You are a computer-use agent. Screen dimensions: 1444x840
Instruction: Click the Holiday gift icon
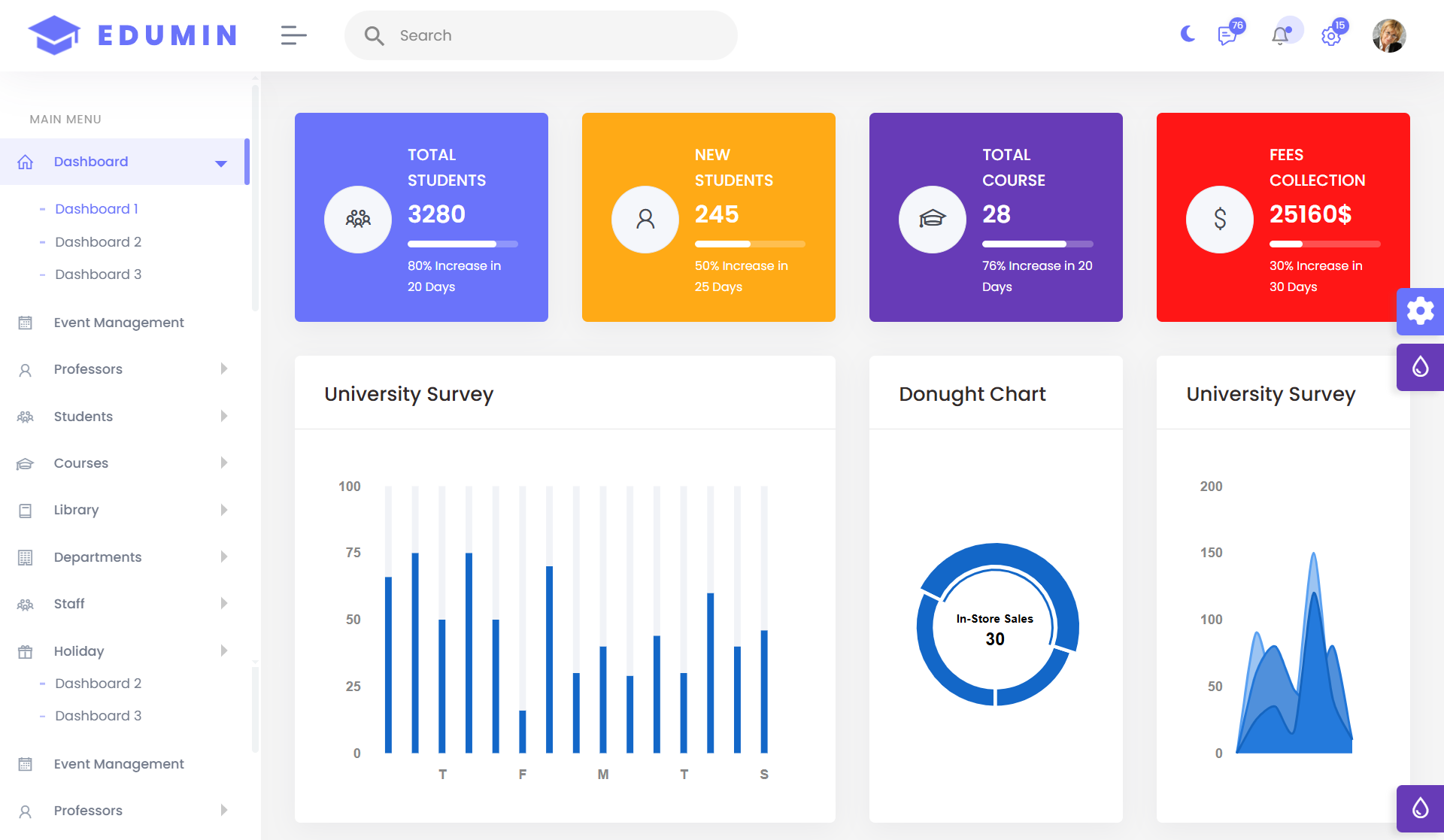coord(25,651)
